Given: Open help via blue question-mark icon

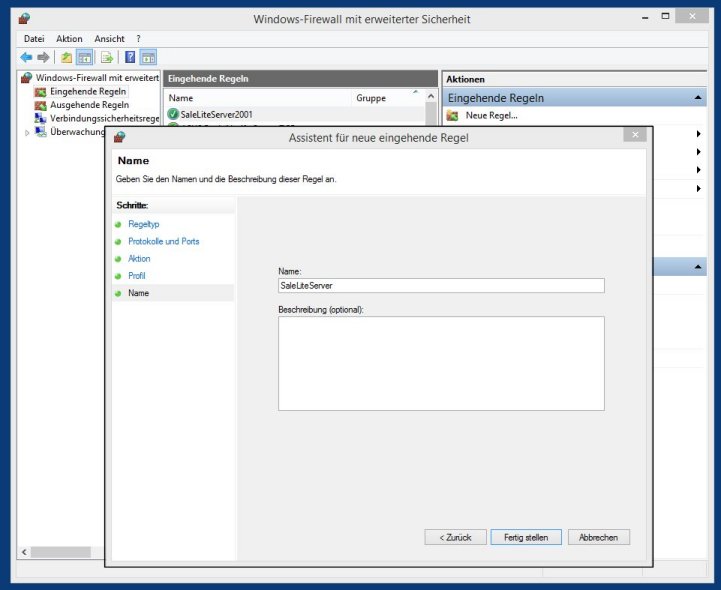Looking at the screenshot, I should (130, 57).
